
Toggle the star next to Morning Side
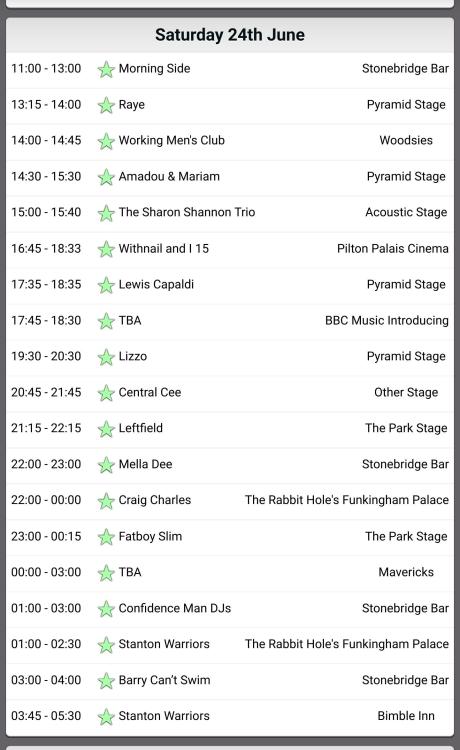click(x=106, y=69)
